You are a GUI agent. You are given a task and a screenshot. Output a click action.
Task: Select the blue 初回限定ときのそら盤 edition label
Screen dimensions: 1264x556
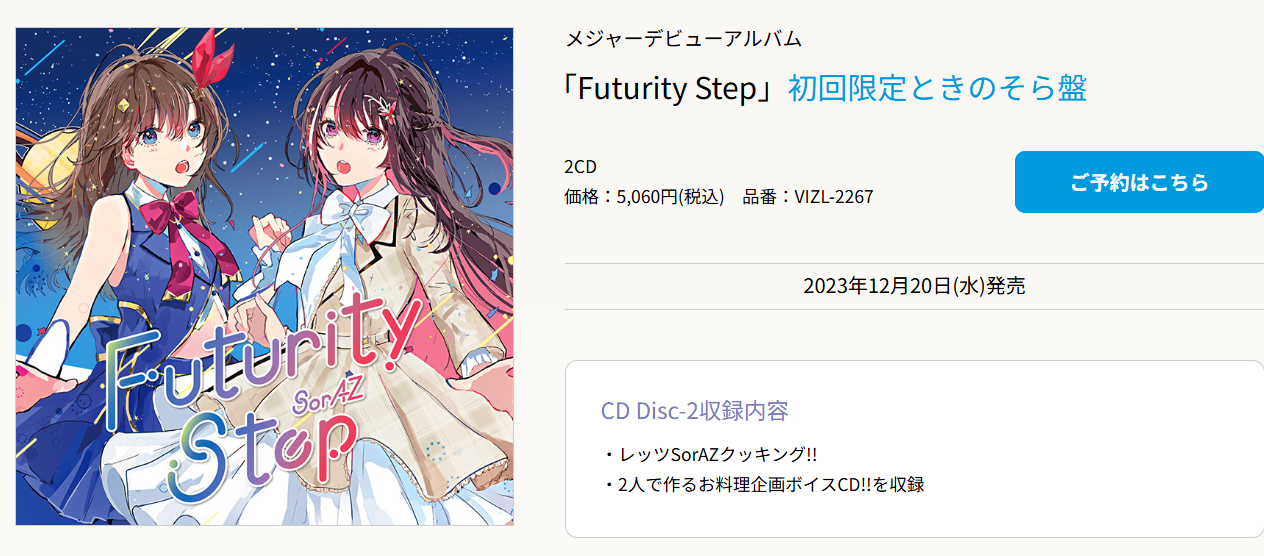click(937, 88)
